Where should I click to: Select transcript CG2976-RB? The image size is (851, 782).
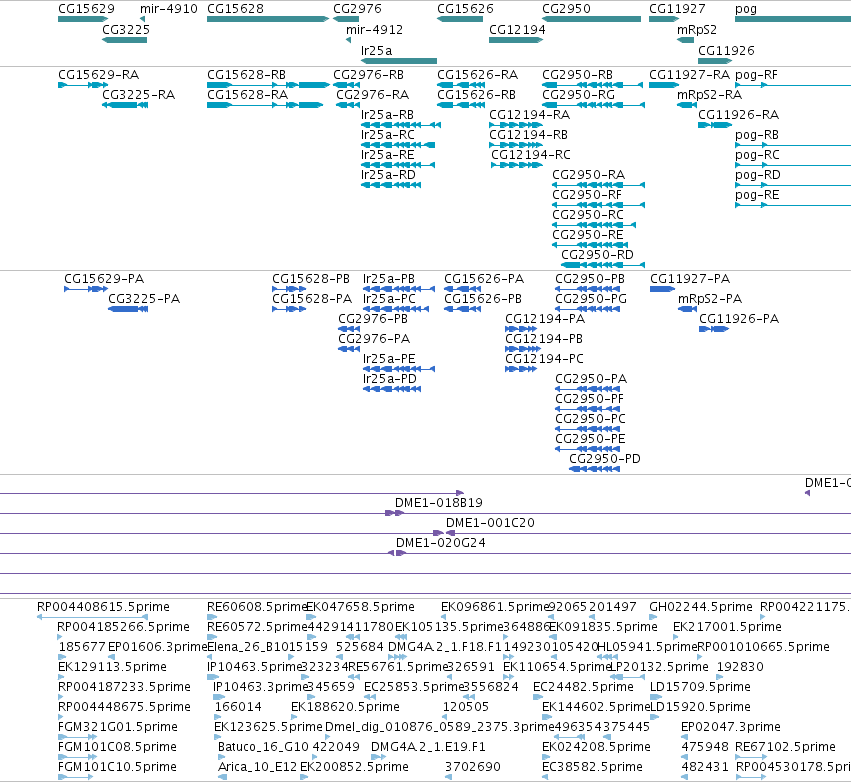point(369,74)
